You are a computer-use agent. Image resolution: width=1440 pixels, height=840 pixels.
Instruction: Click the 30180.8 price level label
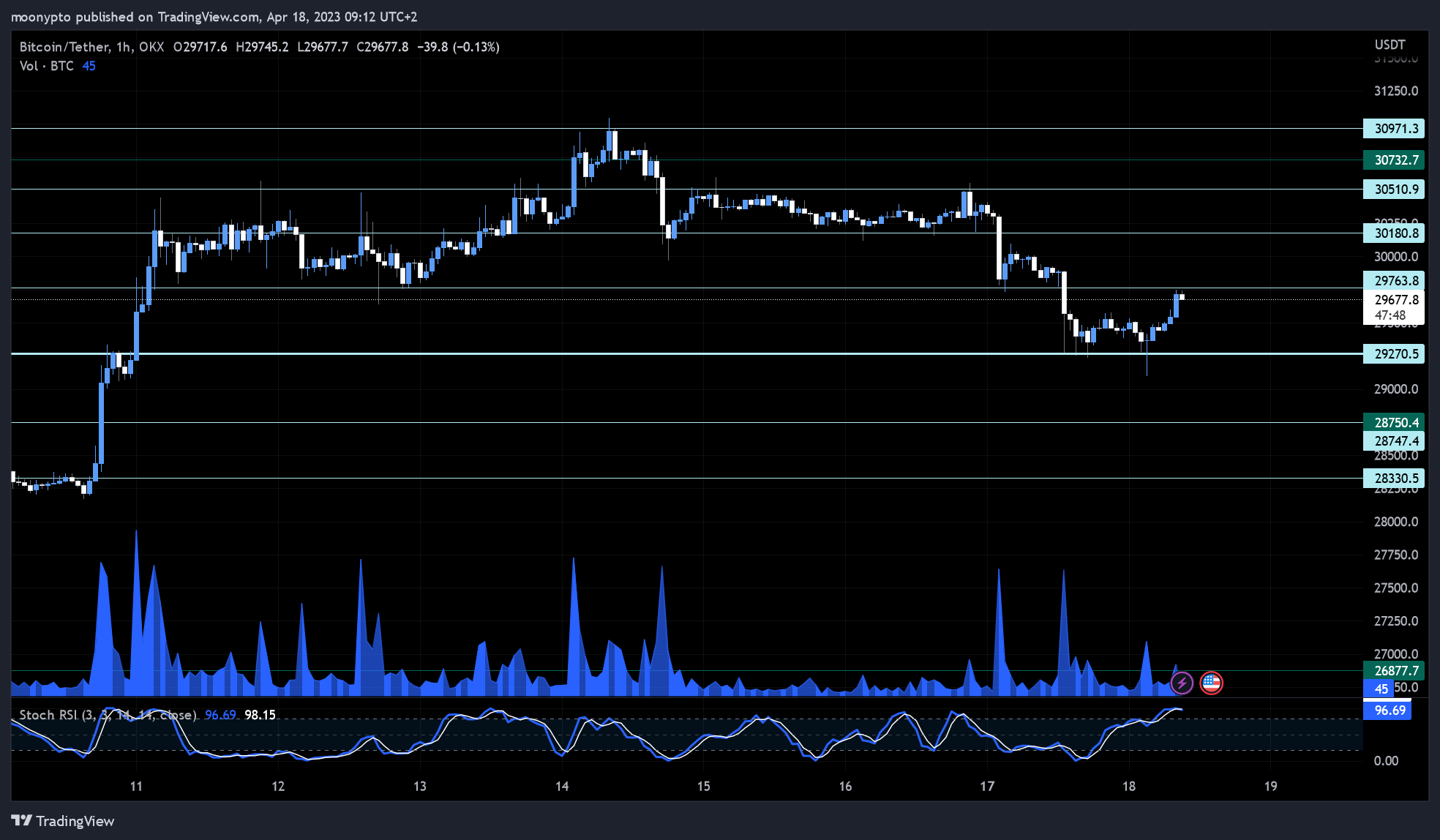tap(1394, 233)
